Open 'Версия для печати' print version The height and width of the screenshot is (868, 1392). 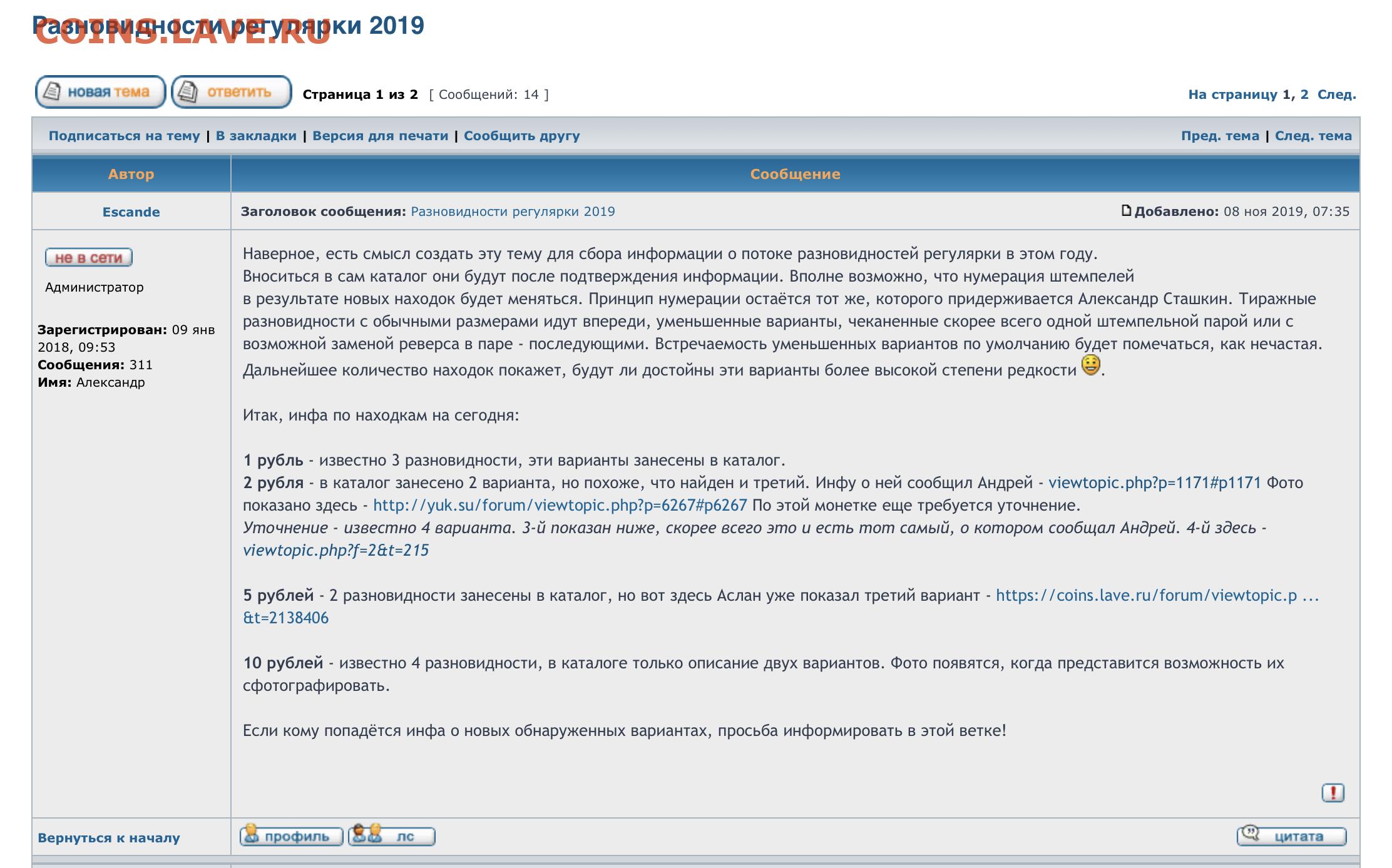[x=381, y=136]
